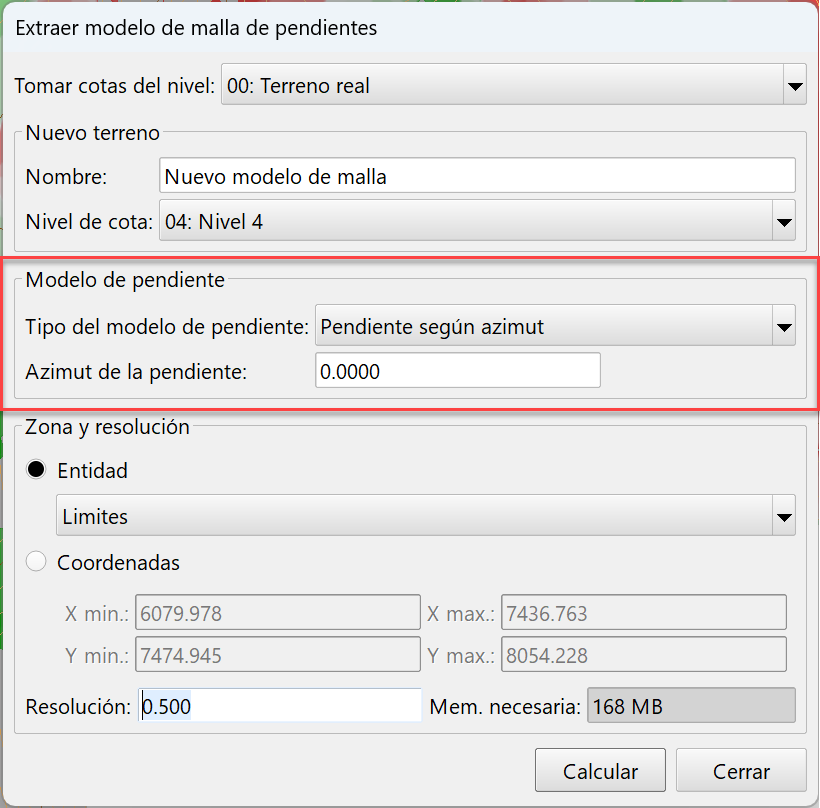Select the Entidad radio button
Image resolution: width=820 pixels, height=808 pixels.
pyautogui.click(x=37, y=470)
